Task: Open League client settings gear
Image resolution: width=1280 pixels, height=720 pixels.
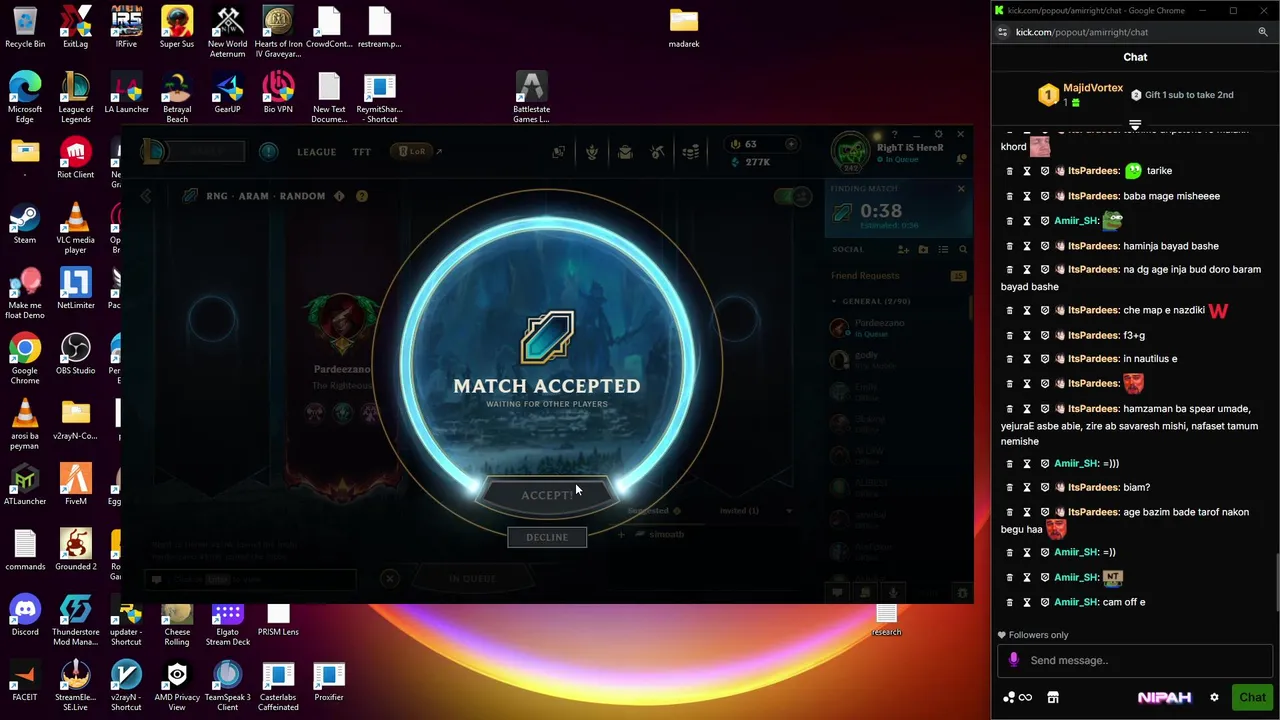Action: tap(938, 134)
